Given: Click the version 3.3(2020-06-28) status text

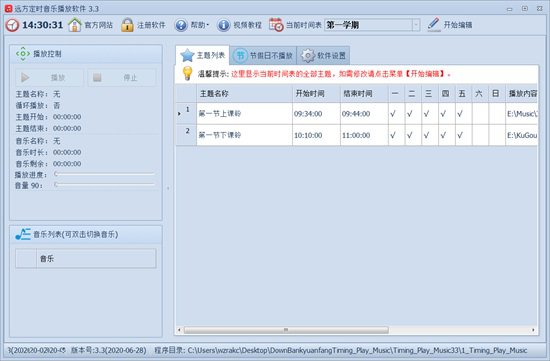Looking at the screenshot, I should [109, 350].
